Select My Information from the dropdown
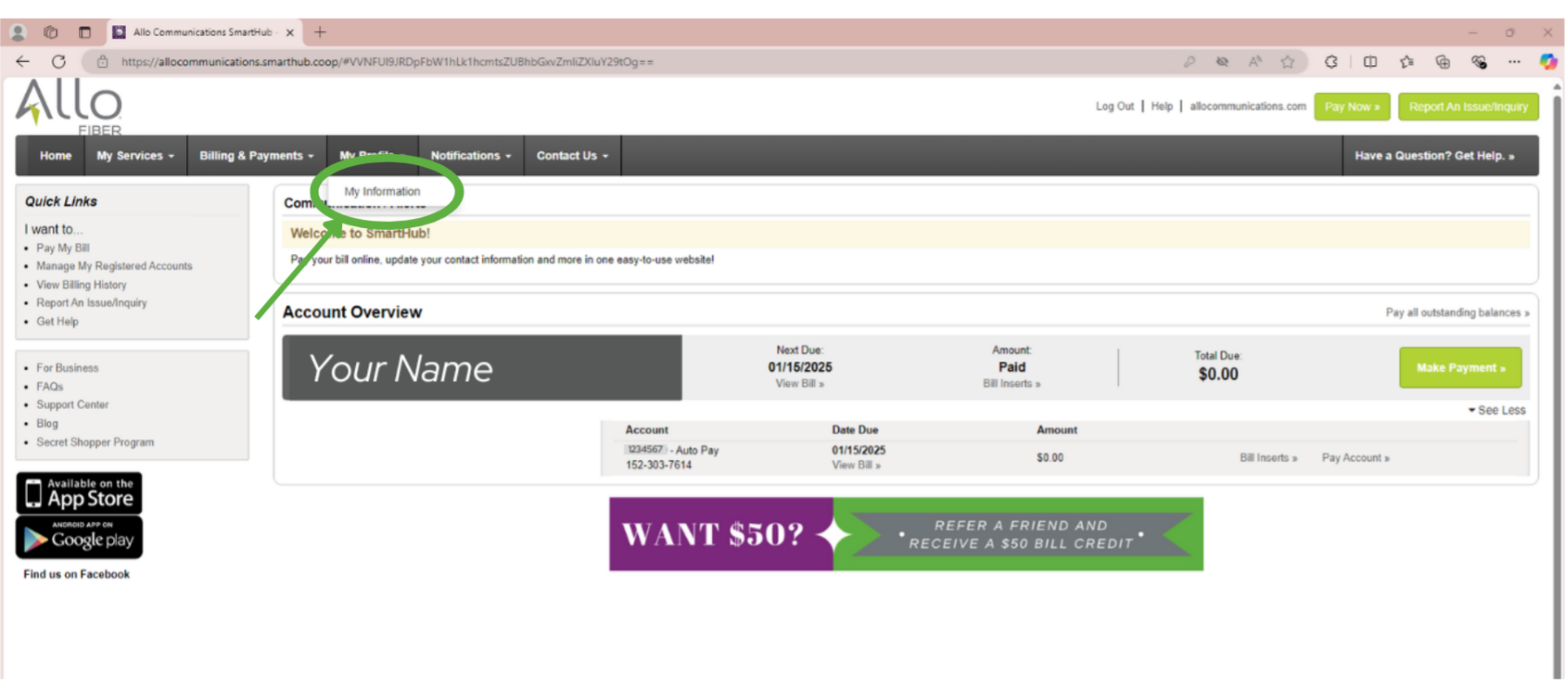The width and height of the screenshot is (1568, 683). pos(382,191)
